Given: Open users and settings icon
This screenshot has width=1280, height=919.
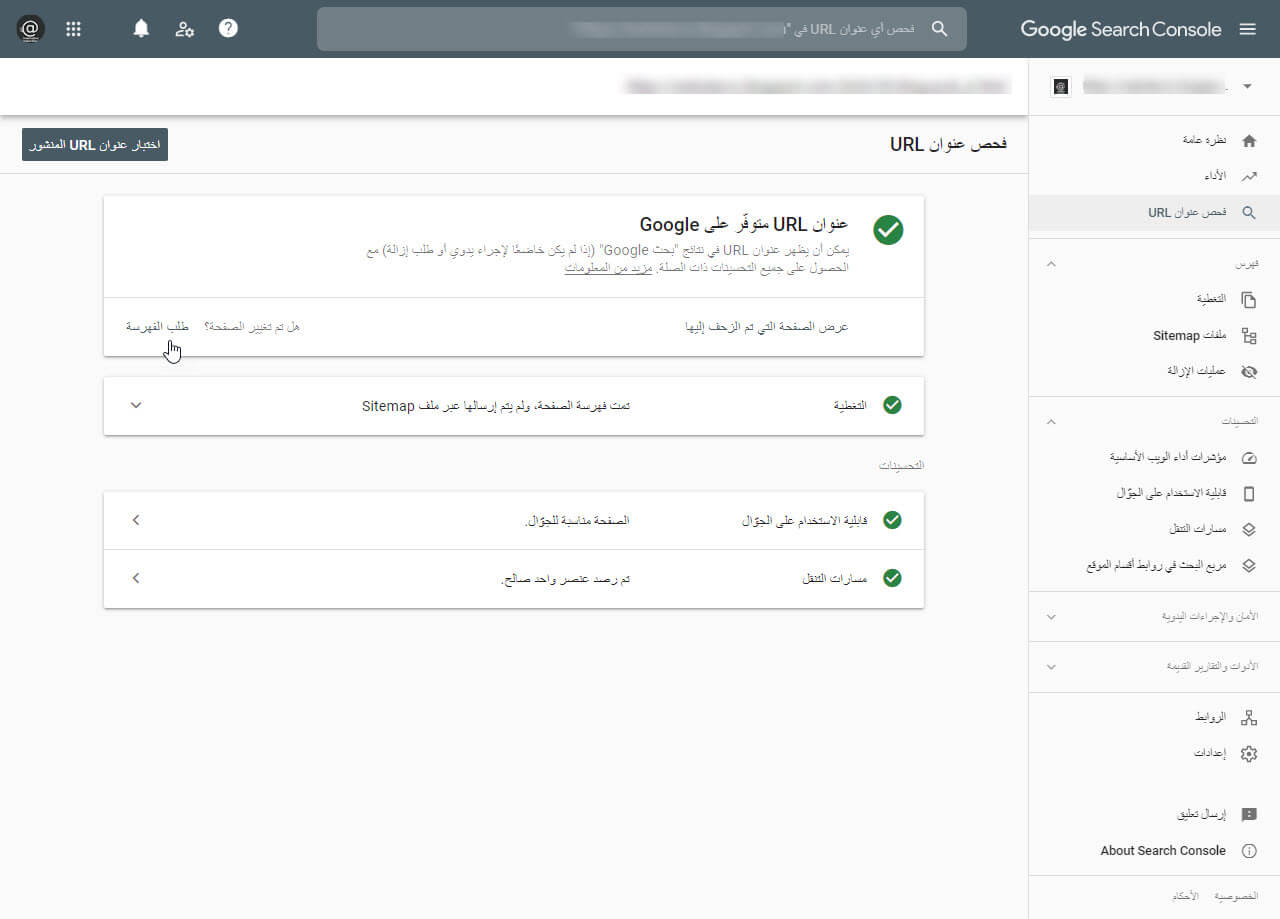Looking at the screenshot, I should (185, 29).
